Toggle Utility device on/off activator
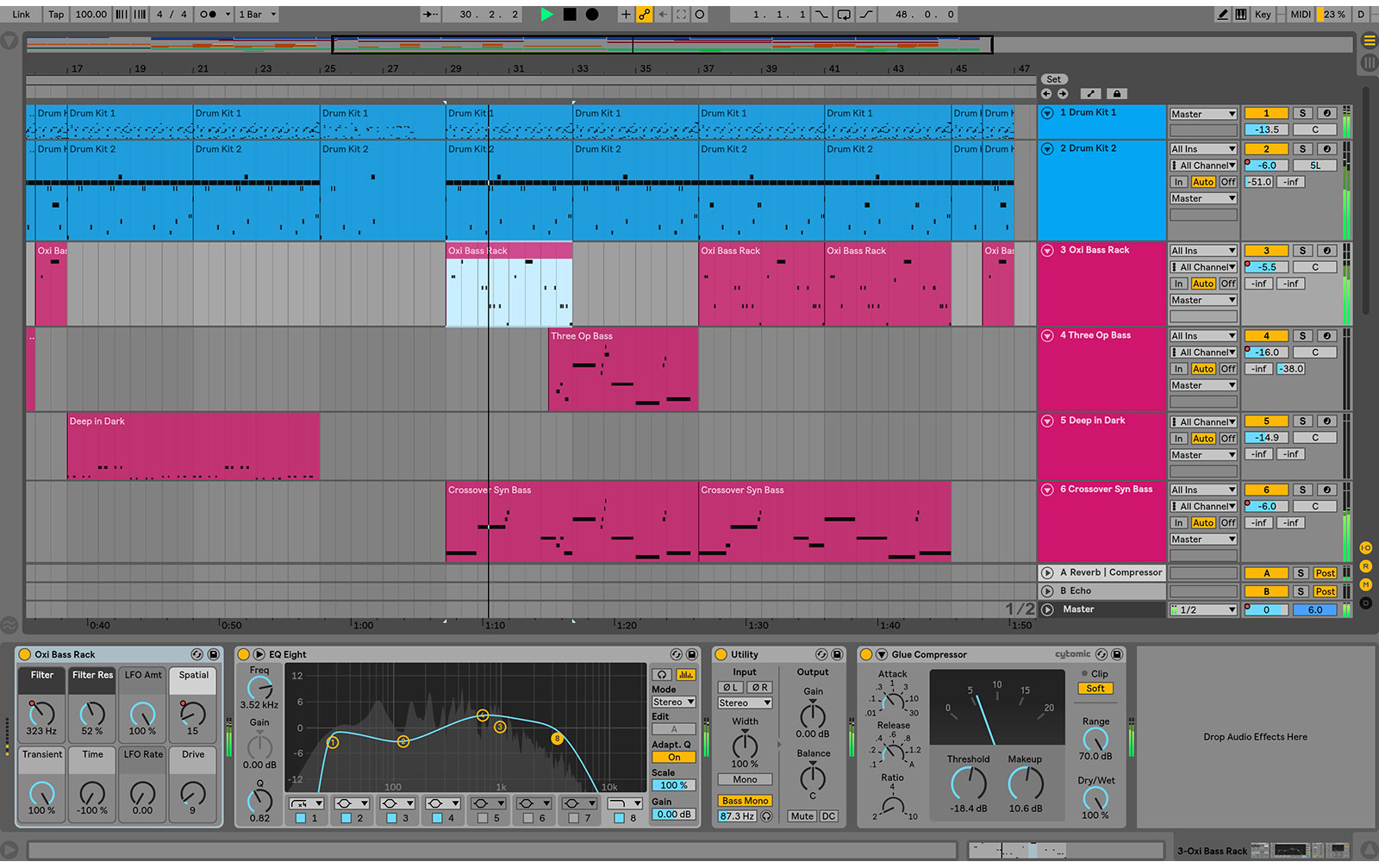This screenshot has width=1379, height=868. 721,655
